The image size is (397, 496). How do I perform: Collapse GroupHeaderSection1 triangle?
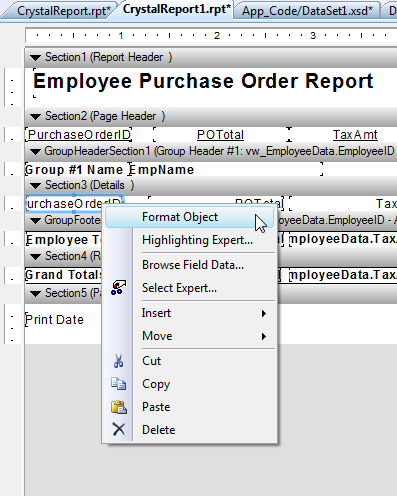click(x=35, y=152)
